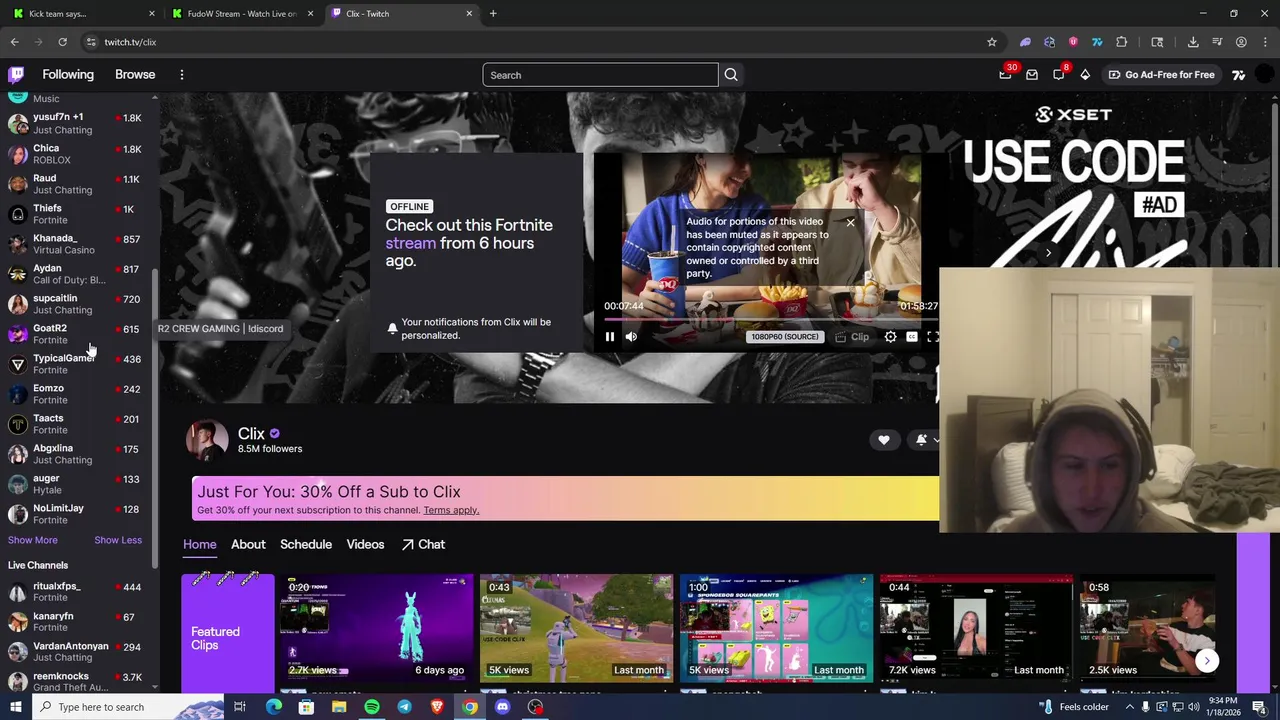Open Windows Start menu

pos(16,707)
